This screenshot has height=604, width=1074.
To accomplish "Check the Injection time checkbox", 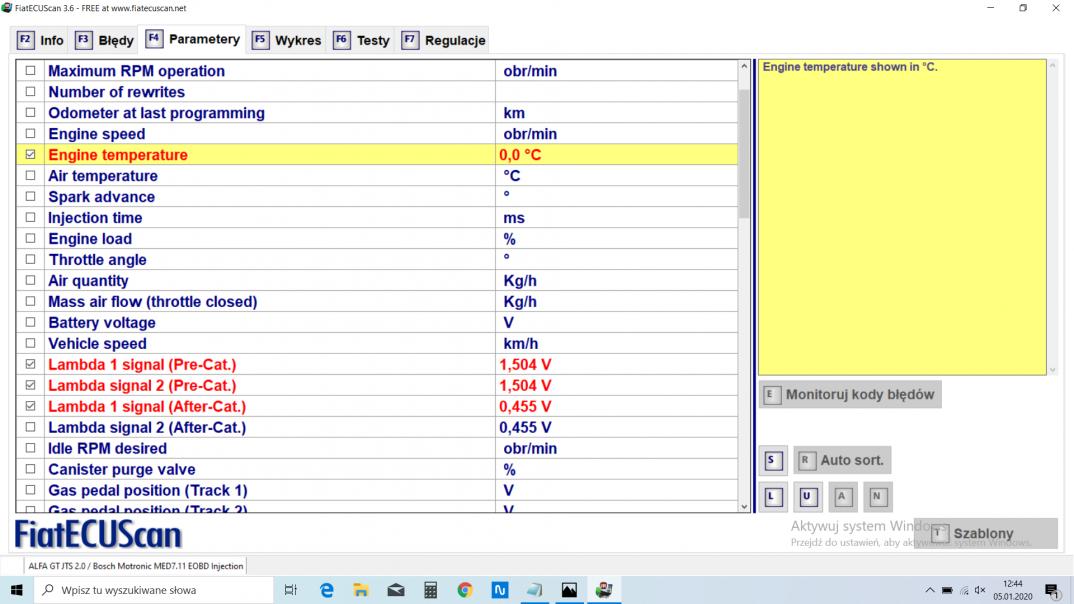I will [30, 217].
